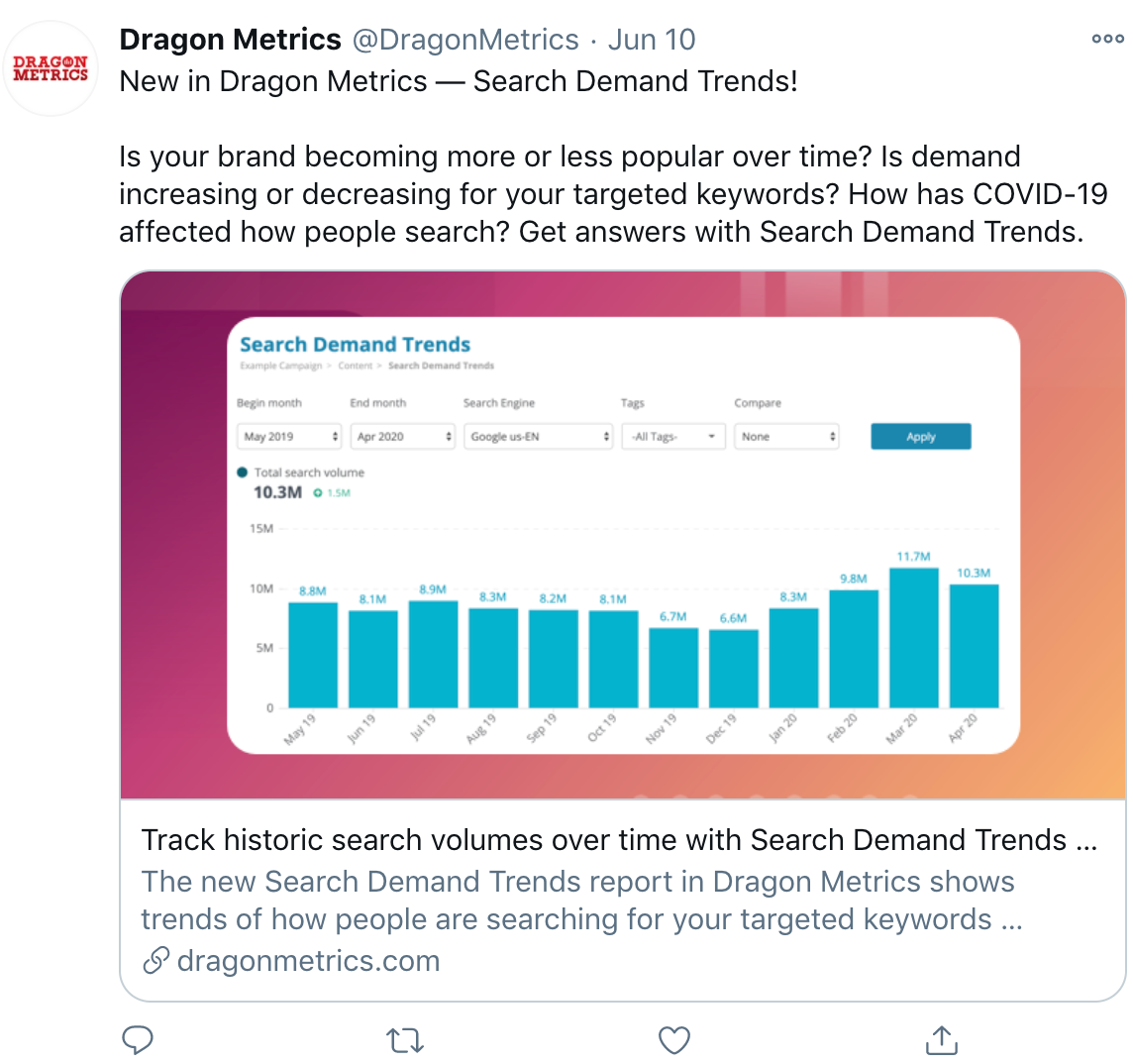
Task: Click the heart icon to like
Action: pos(673,1040)
